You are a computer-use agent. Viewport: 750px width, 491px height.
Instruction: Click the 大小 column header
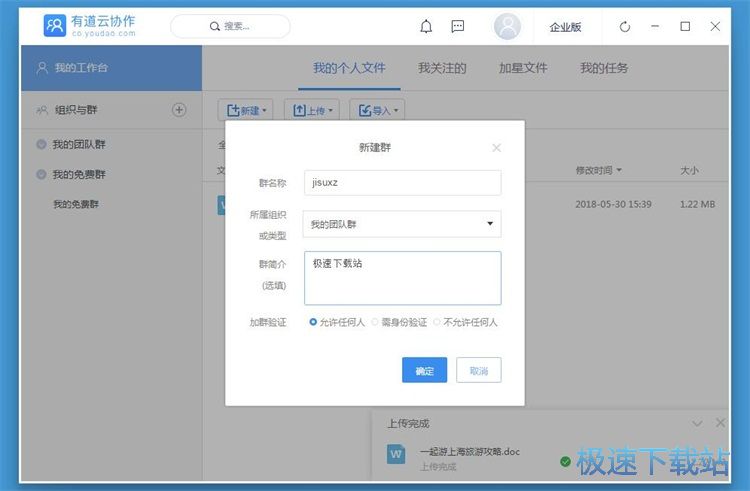click(689, 170)
